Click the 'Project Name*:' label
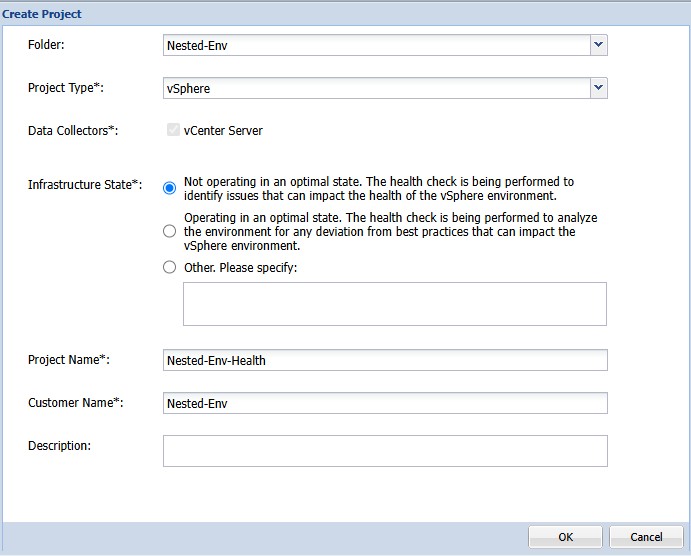The width and height of the screenshot is (691, 556). pos(69,360)
